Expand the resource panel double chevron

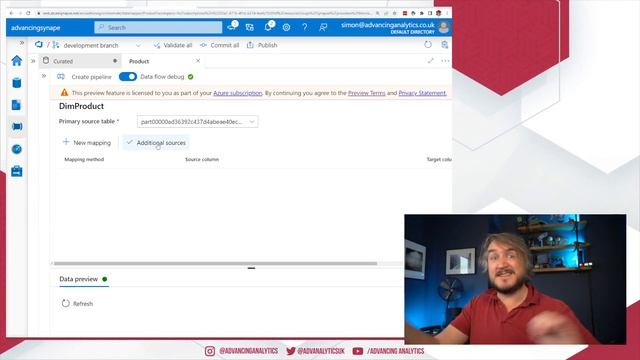tap(33, 61)
